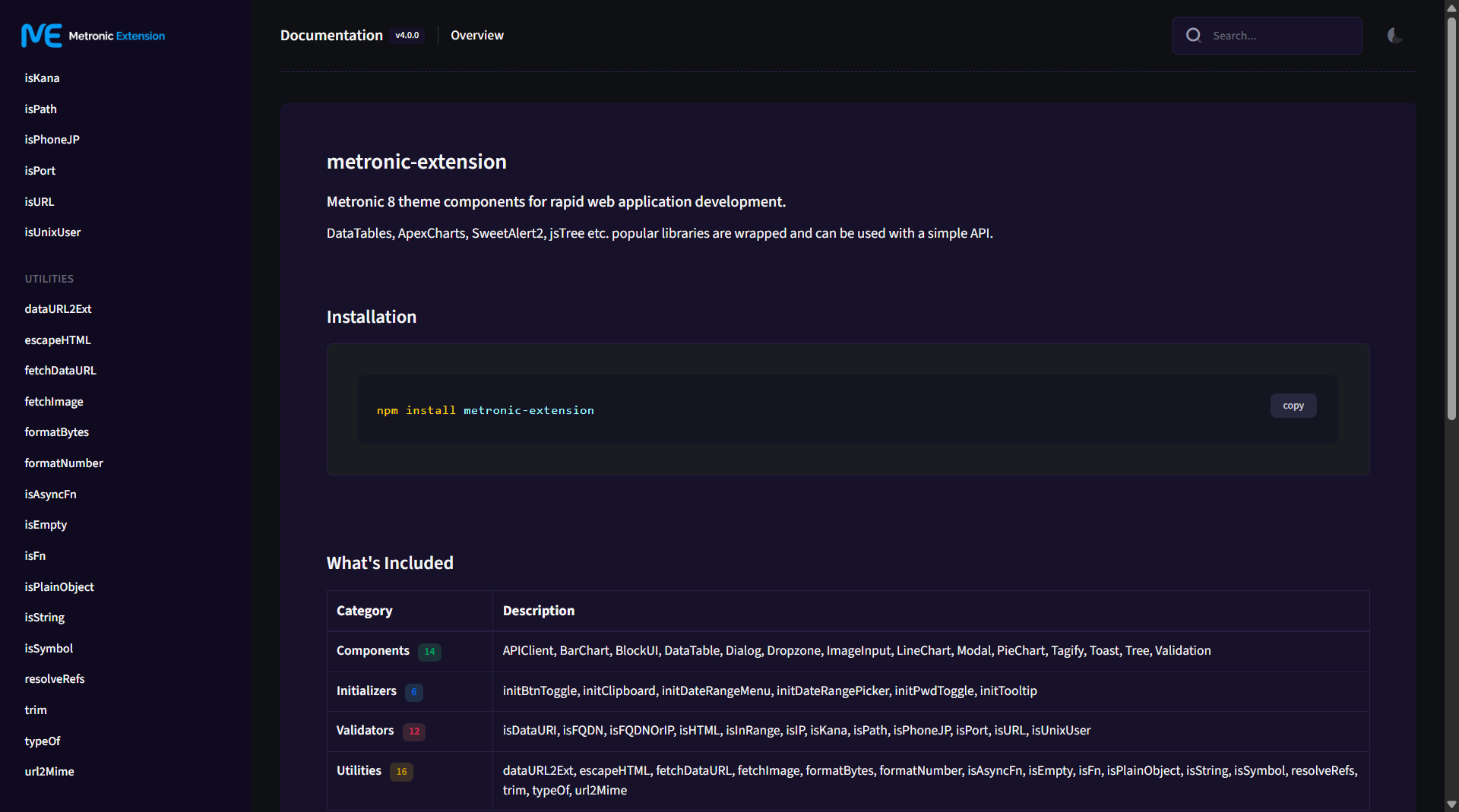Open isFn in the sidebar

35,556
